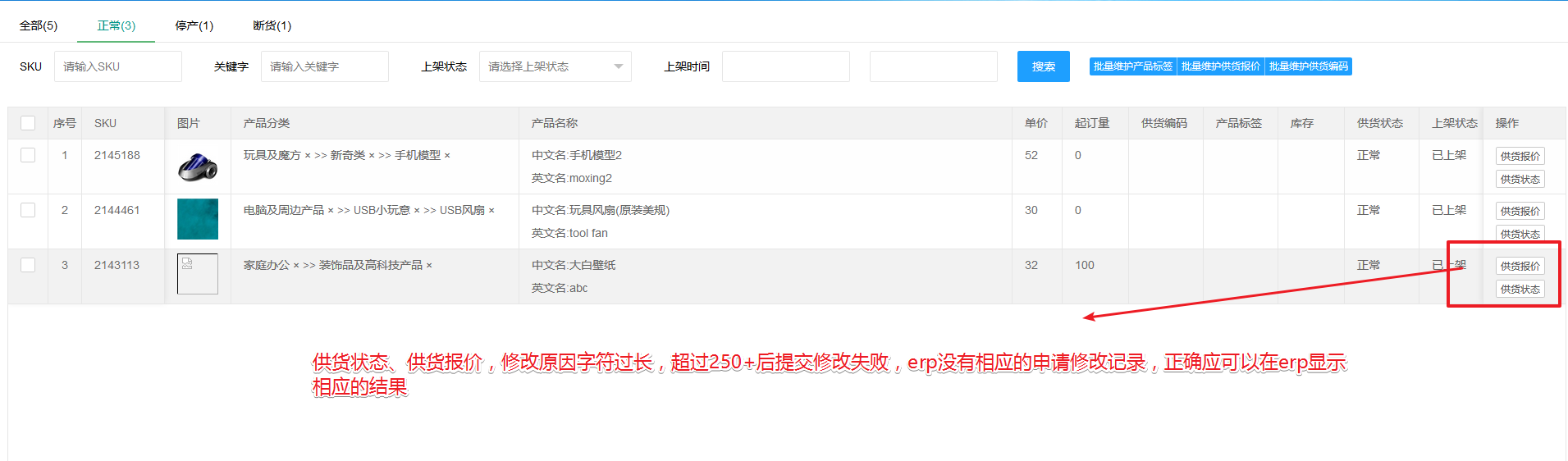
Task: Remove the 新奇类 category tag ×
Action: tap(372, 156)
